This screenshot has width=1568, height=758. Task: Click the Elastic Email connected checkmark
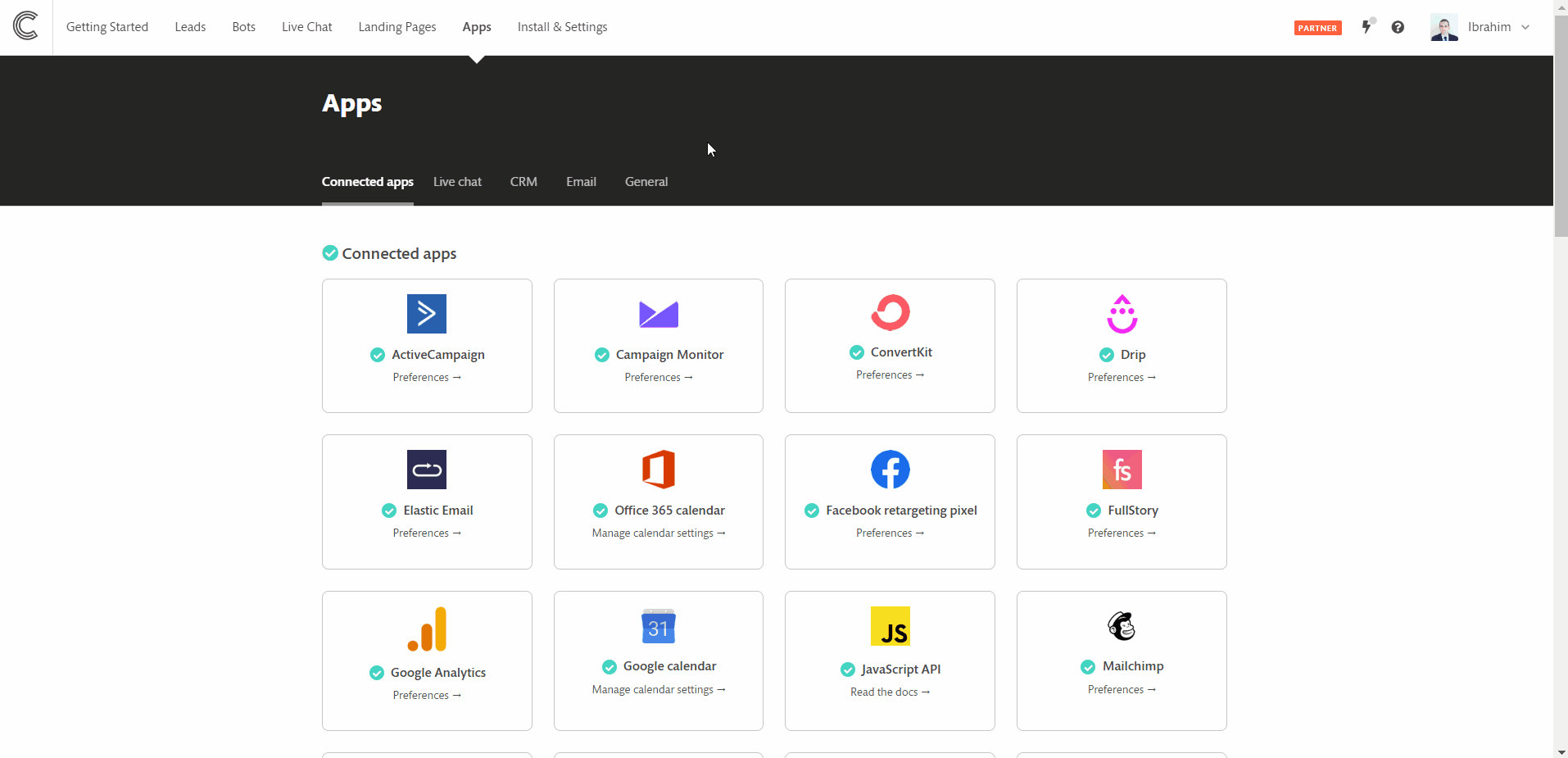(x=389, y=511)
